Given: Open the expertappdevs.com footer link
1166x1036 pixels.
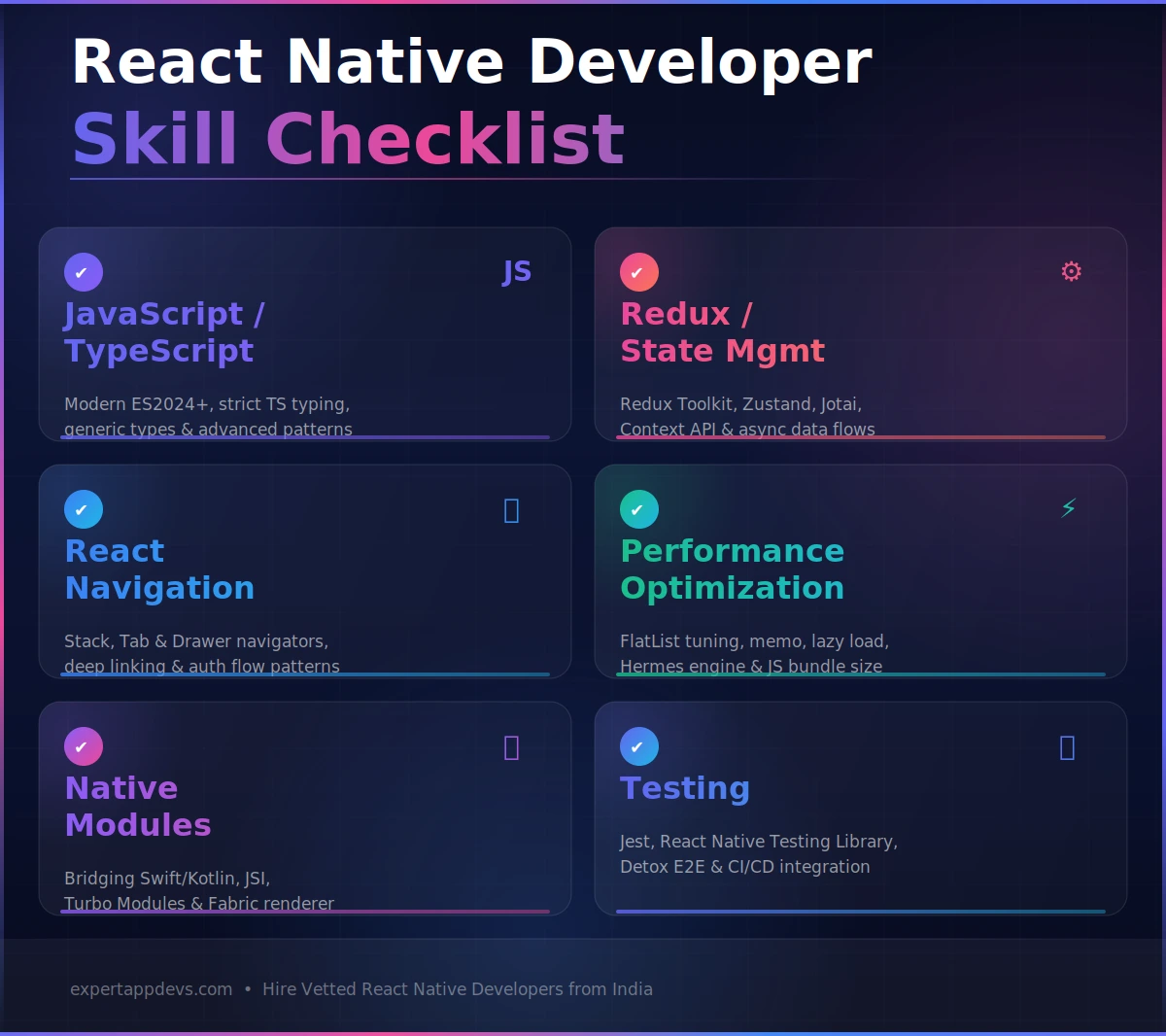Looking at the screenshot, I should click(x=152, y=989).
